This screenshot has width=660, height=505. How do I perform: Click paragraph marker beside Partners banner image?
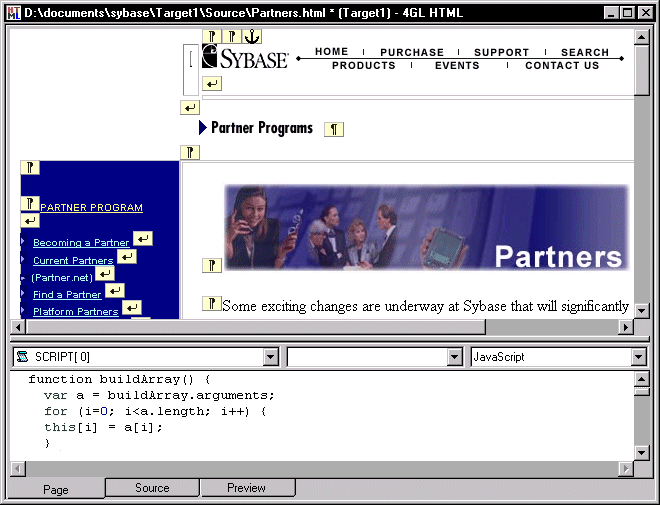[x=212, y=265]
